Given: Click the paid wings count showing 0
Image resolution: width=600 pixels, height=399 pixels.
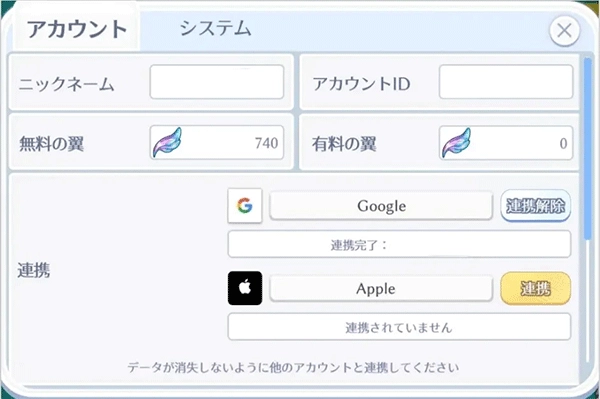Looking at the screenshot, I should (x=563, y=143).
